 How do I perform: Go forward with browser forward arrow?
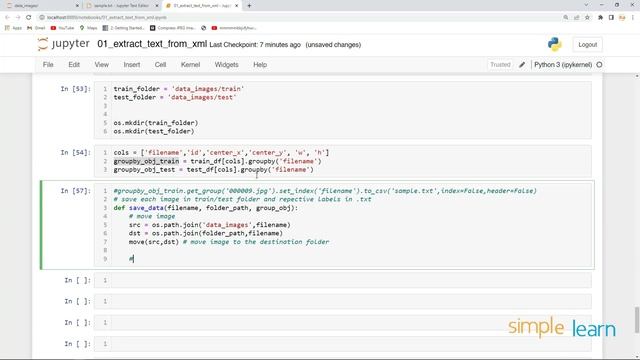18,18
